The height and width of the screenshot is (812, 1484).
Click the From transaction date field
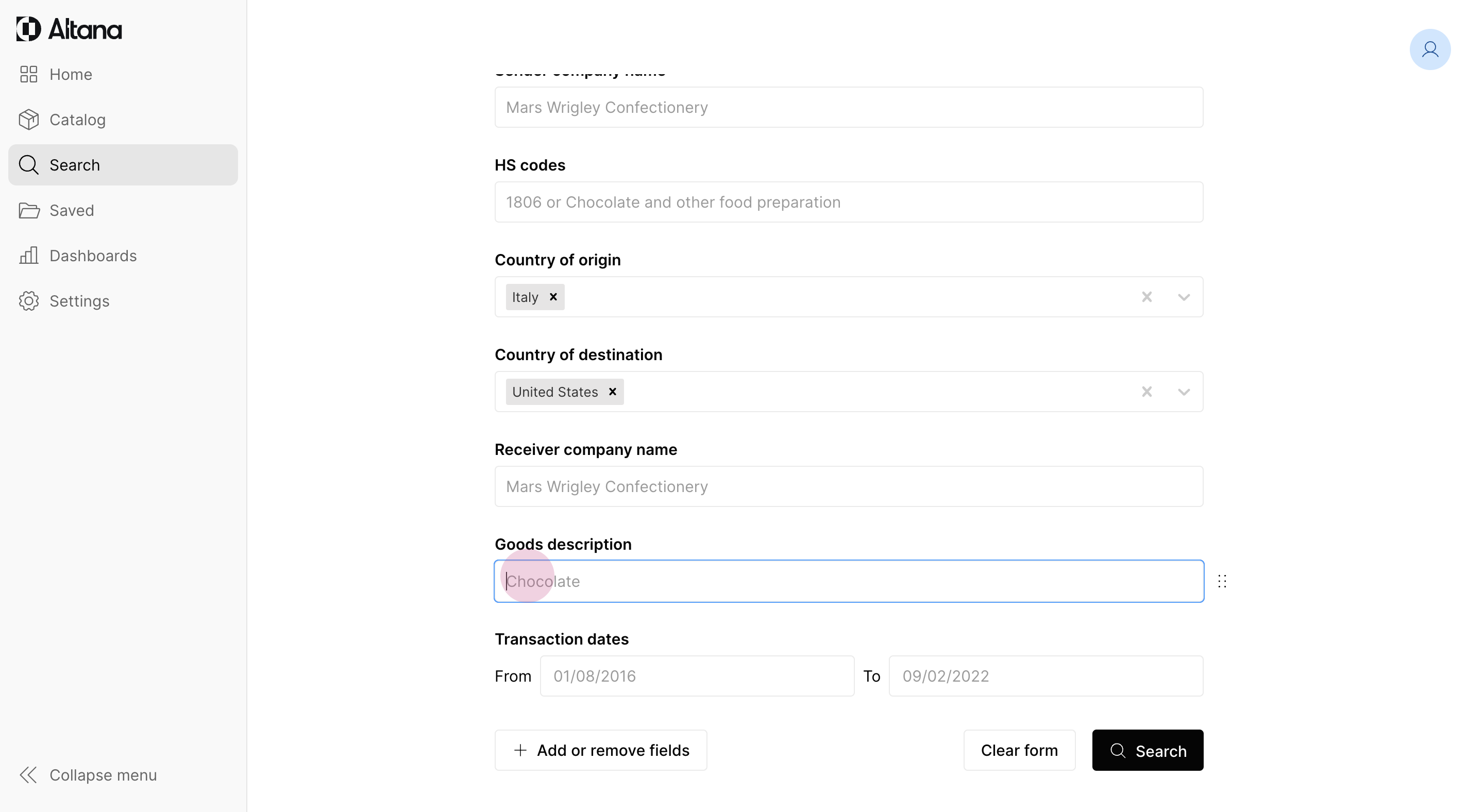point(697,675)
